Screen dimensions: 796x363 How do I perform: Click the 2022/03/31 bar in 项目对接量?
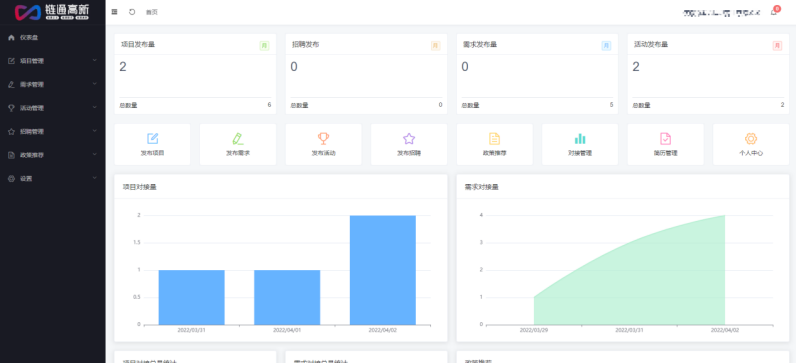(x=191, y=298)
